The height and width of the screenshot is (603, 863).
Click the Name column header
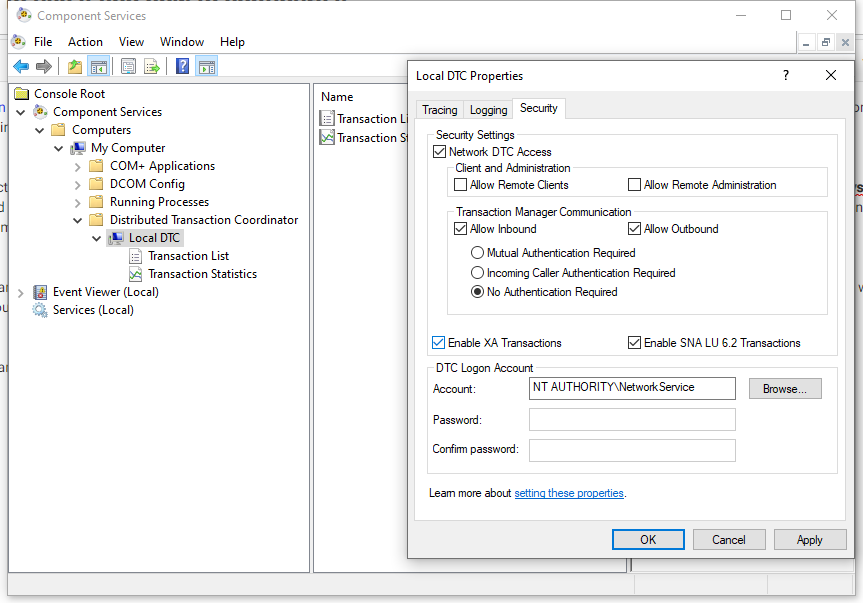coord(337,97)
